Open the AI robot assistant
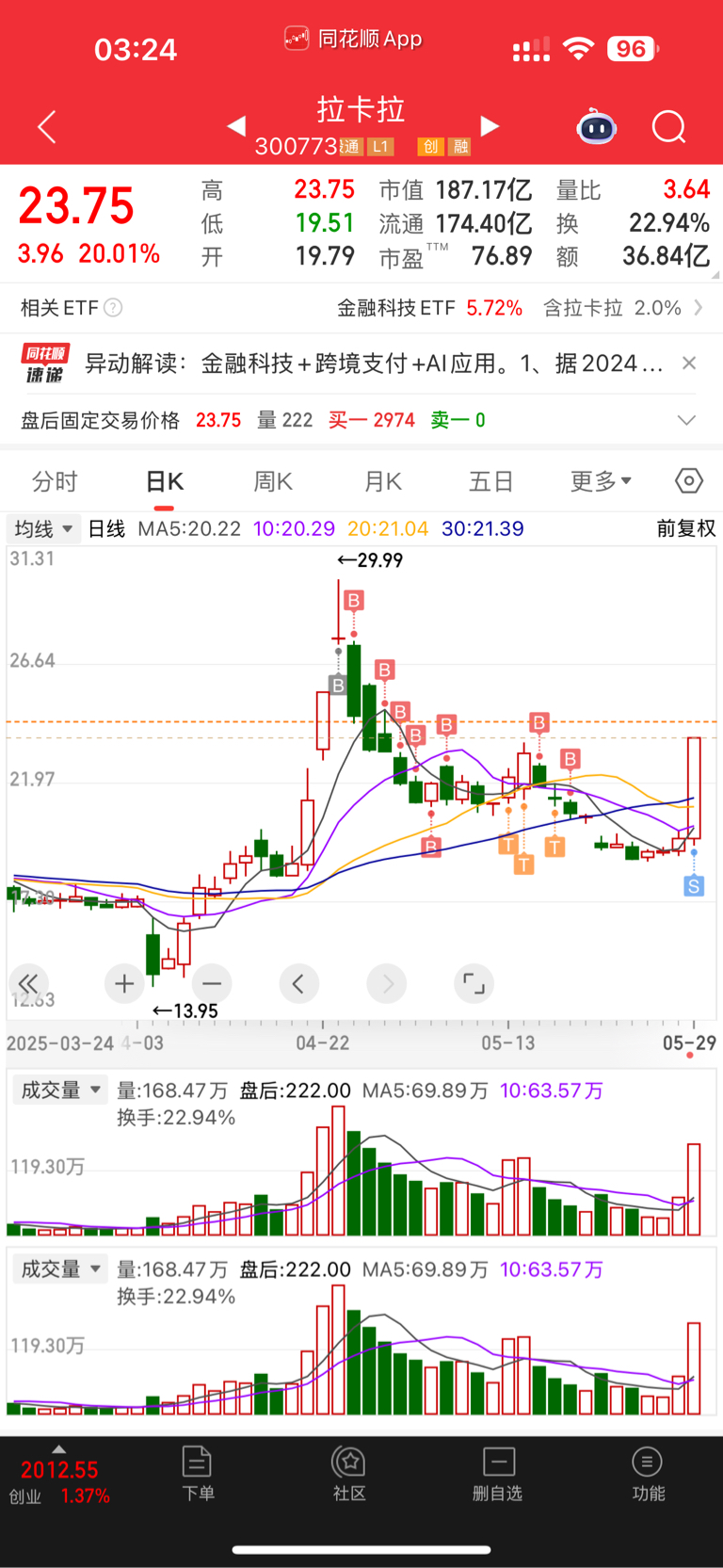The width and height of the screenshot is (723, 1568). [596, 127]
